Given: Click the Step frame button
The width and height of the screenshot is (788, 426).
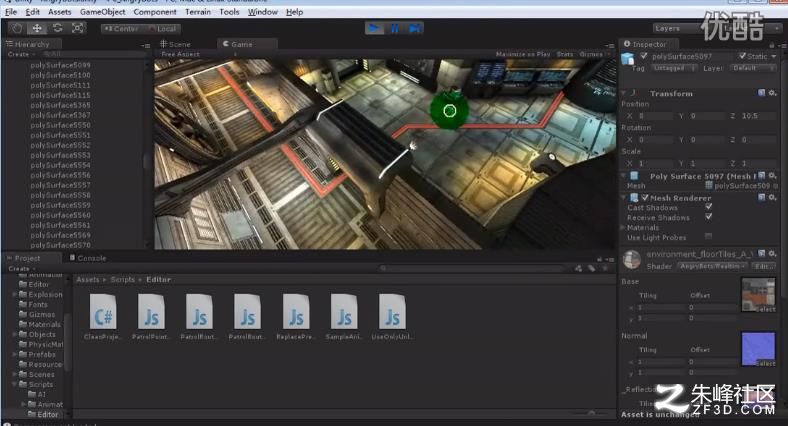Looking at the screenshot, I should click(414, 28).
